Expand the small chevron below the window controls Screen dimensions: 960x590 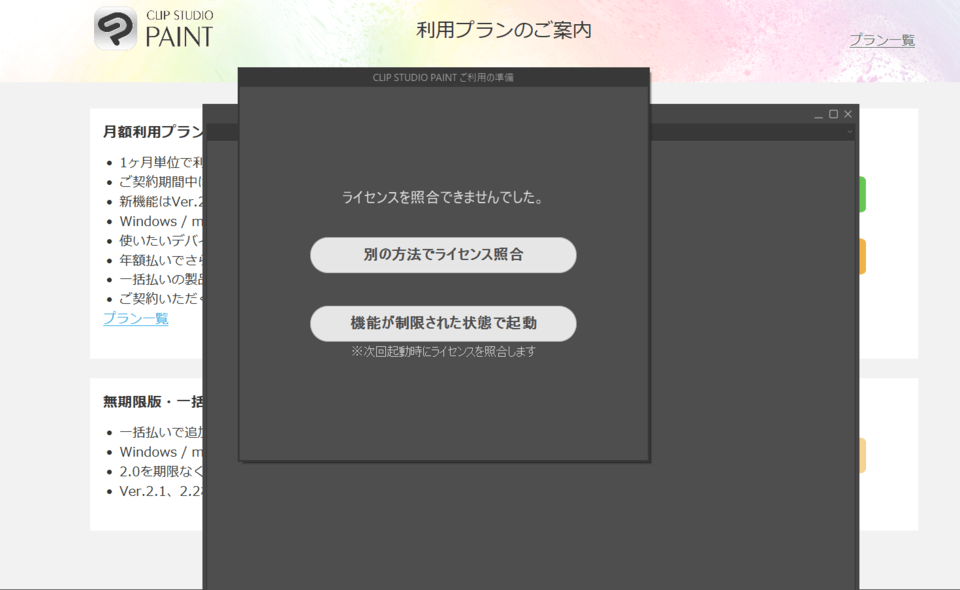850,132
